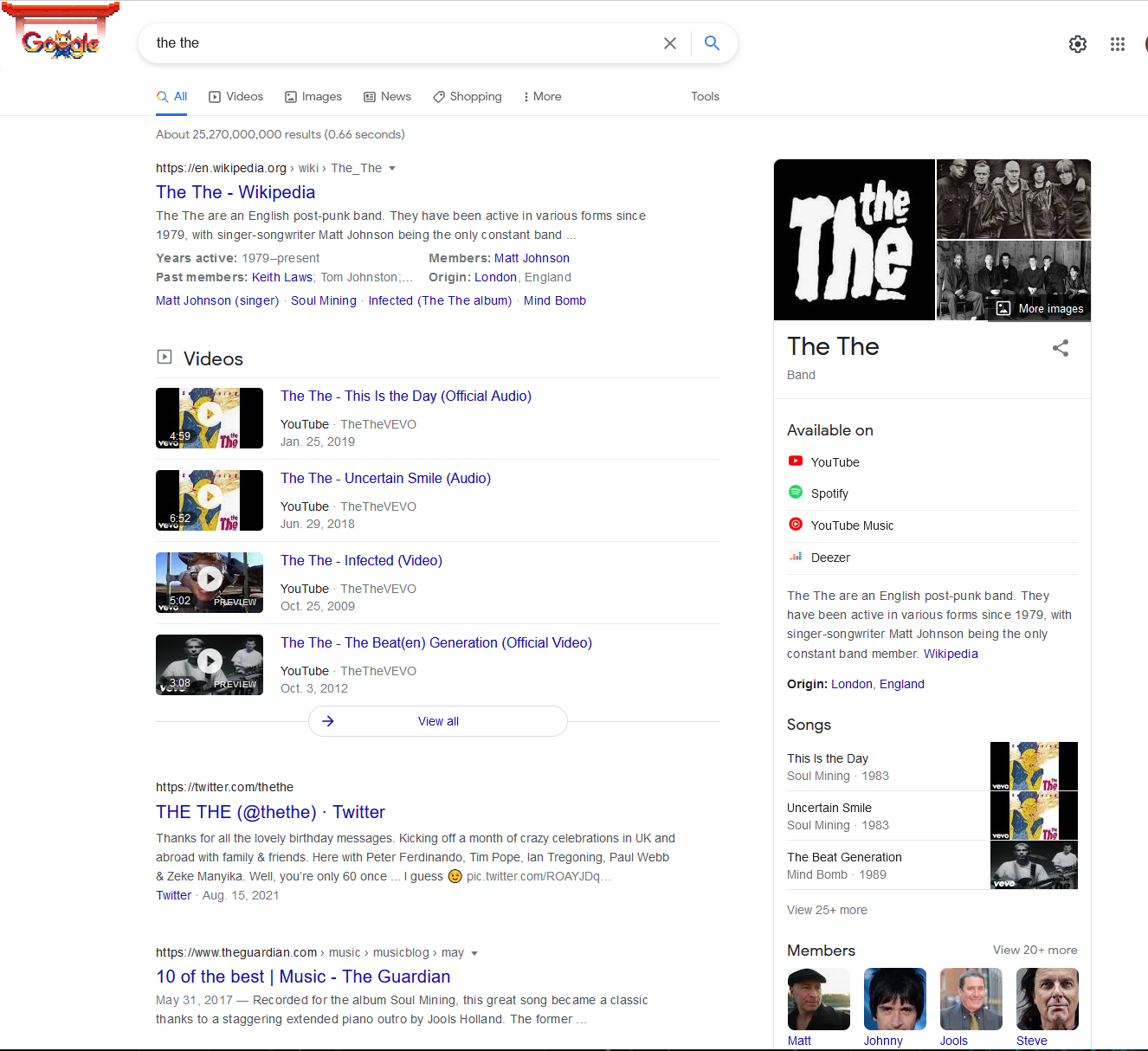Play Beat(en) Generation video thumbnail
Image resolution: width=1148 pixels, height=1051 pixels.
tap(210, 665)
